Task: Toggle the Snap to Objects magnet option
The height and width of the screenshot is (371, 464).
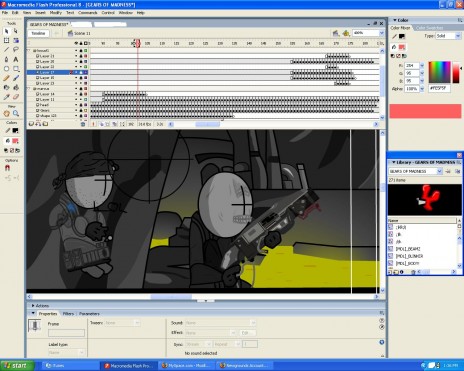Action: tap(7, 168)
